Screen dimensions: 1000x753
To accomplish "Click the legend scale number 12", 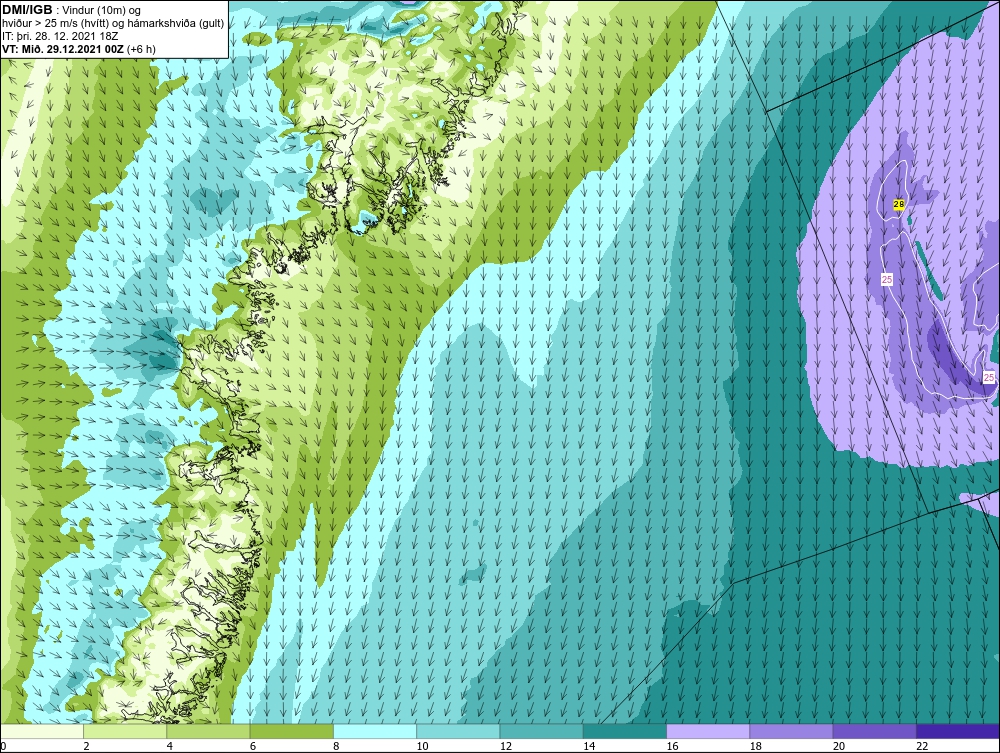I will pos(506,746).
